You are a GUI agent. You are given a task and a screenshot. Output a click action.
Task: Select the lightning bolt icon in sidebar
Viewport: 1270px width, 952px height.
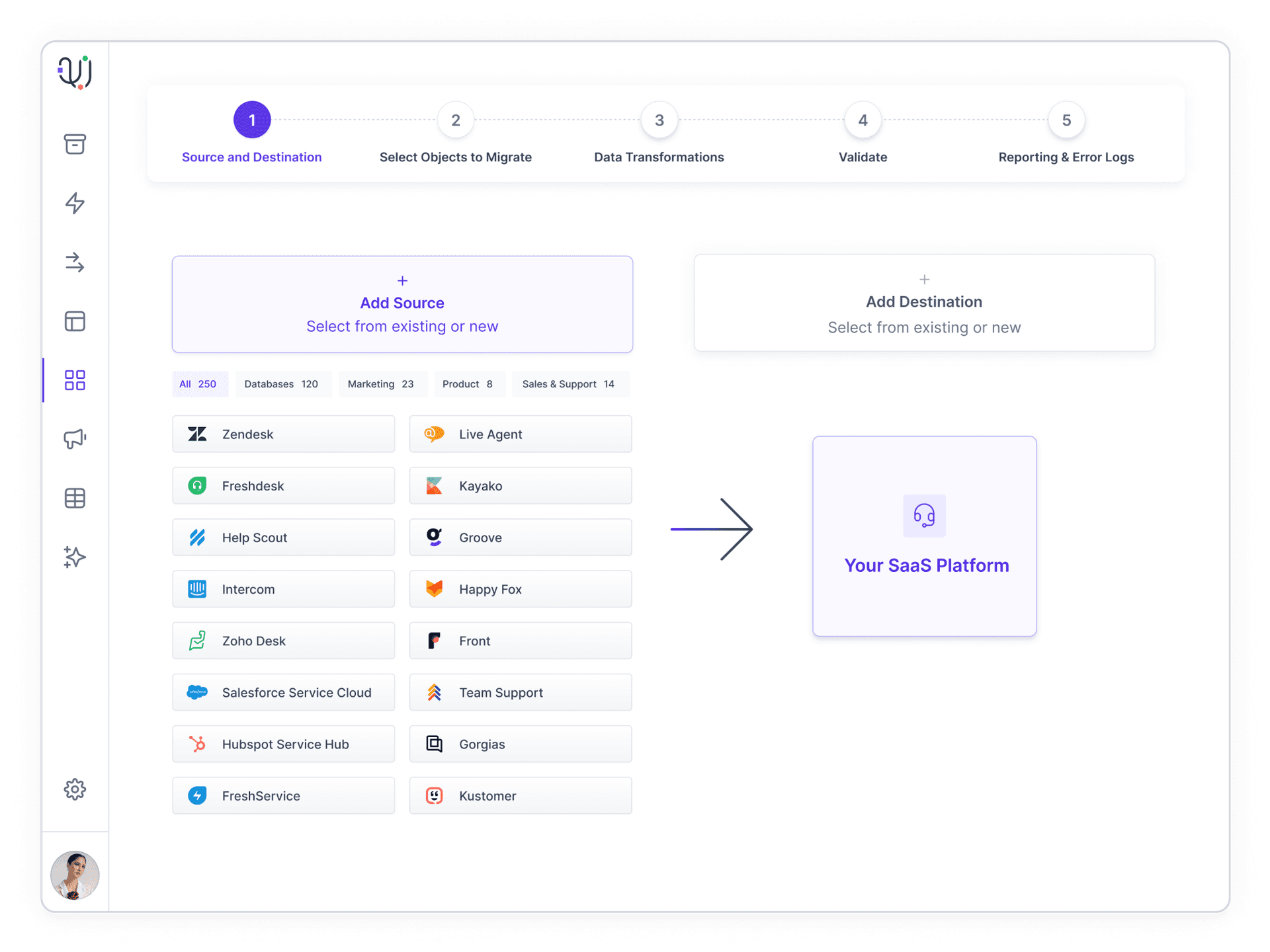[75, 203]
